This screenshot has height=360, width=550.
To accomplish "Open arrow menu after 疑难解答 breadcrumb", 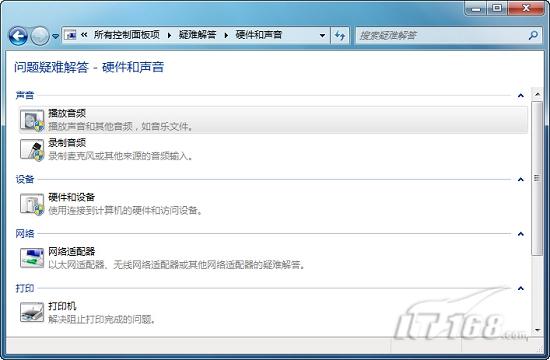I will tap(226, 35).
